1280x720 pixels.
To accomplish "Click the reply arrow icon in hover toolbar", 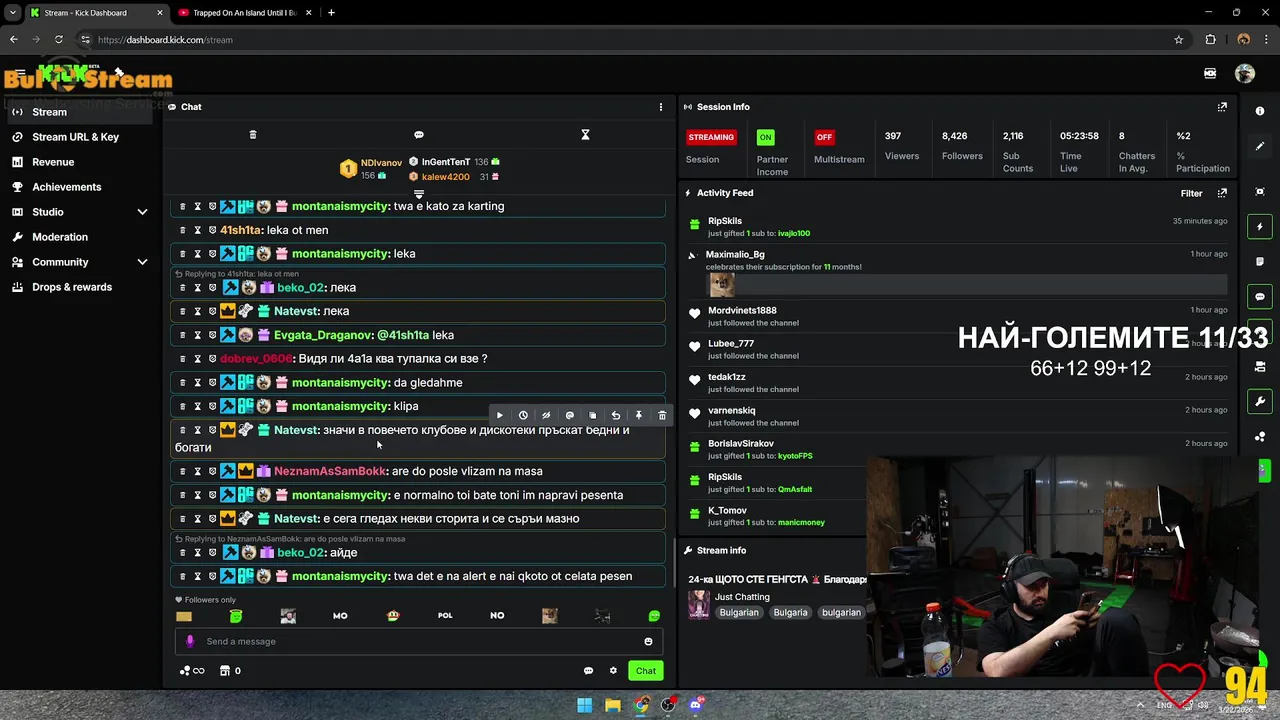I will (616, 415).
